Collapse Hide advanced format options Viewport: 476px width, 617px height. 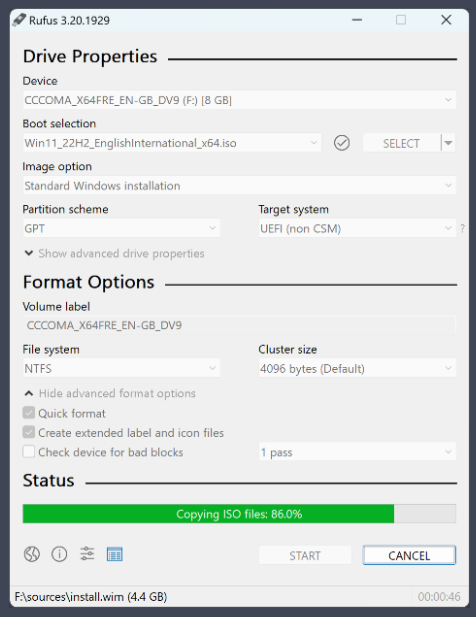click(110, 393)
